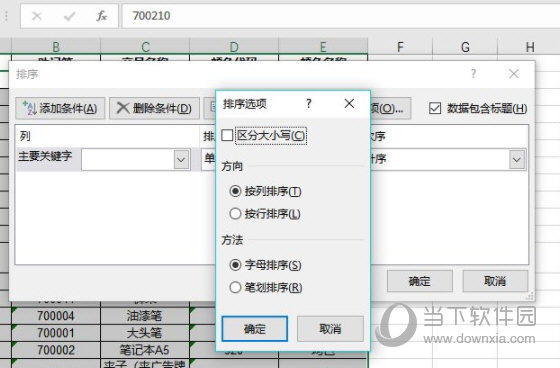Image resolution: width=560 pixels, height=368 pixels.
Task: Click help icon in the 排序 dialog
Action: [473, 74]
